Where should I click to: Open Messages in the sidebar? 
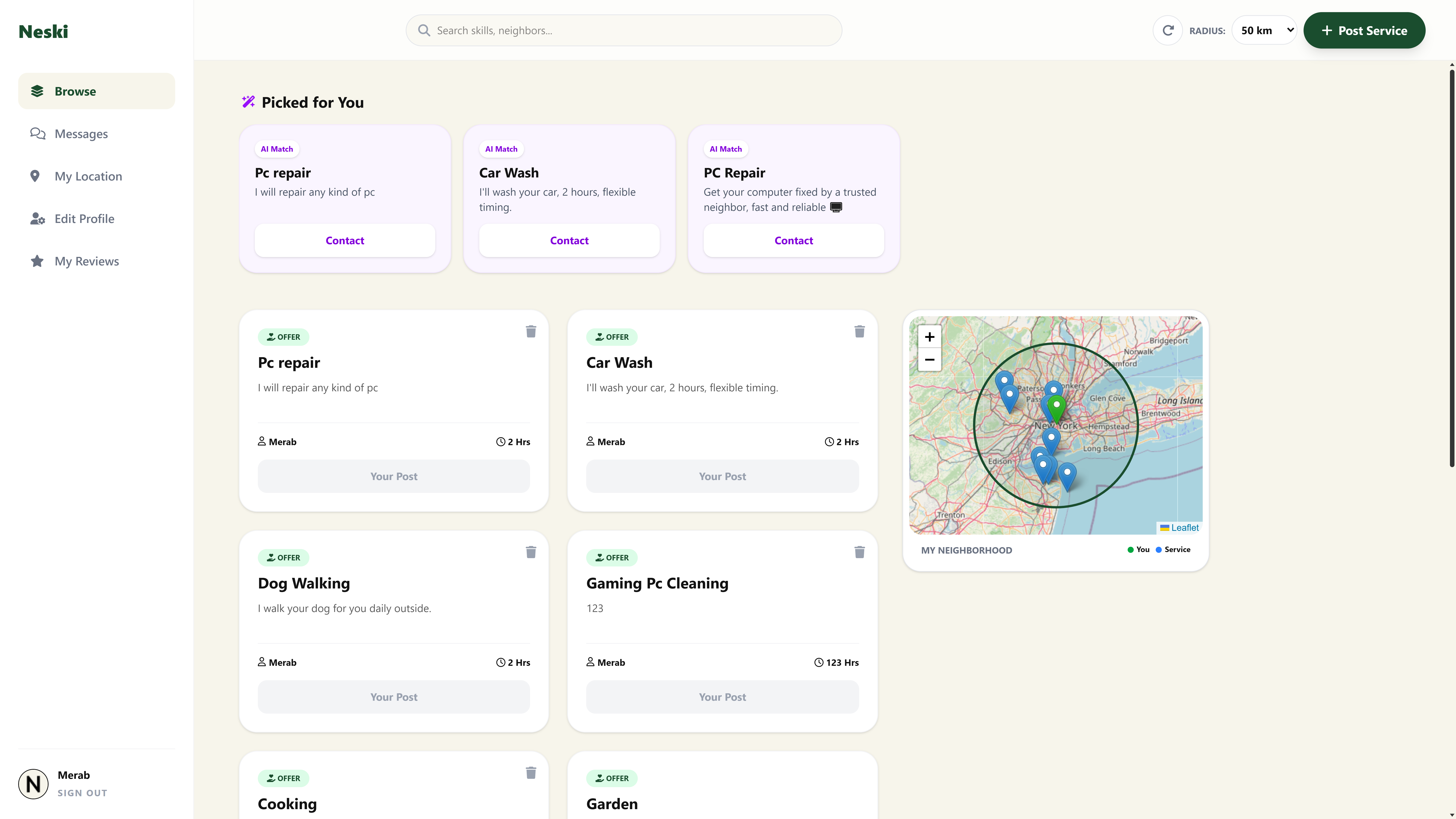pos(81,134)
